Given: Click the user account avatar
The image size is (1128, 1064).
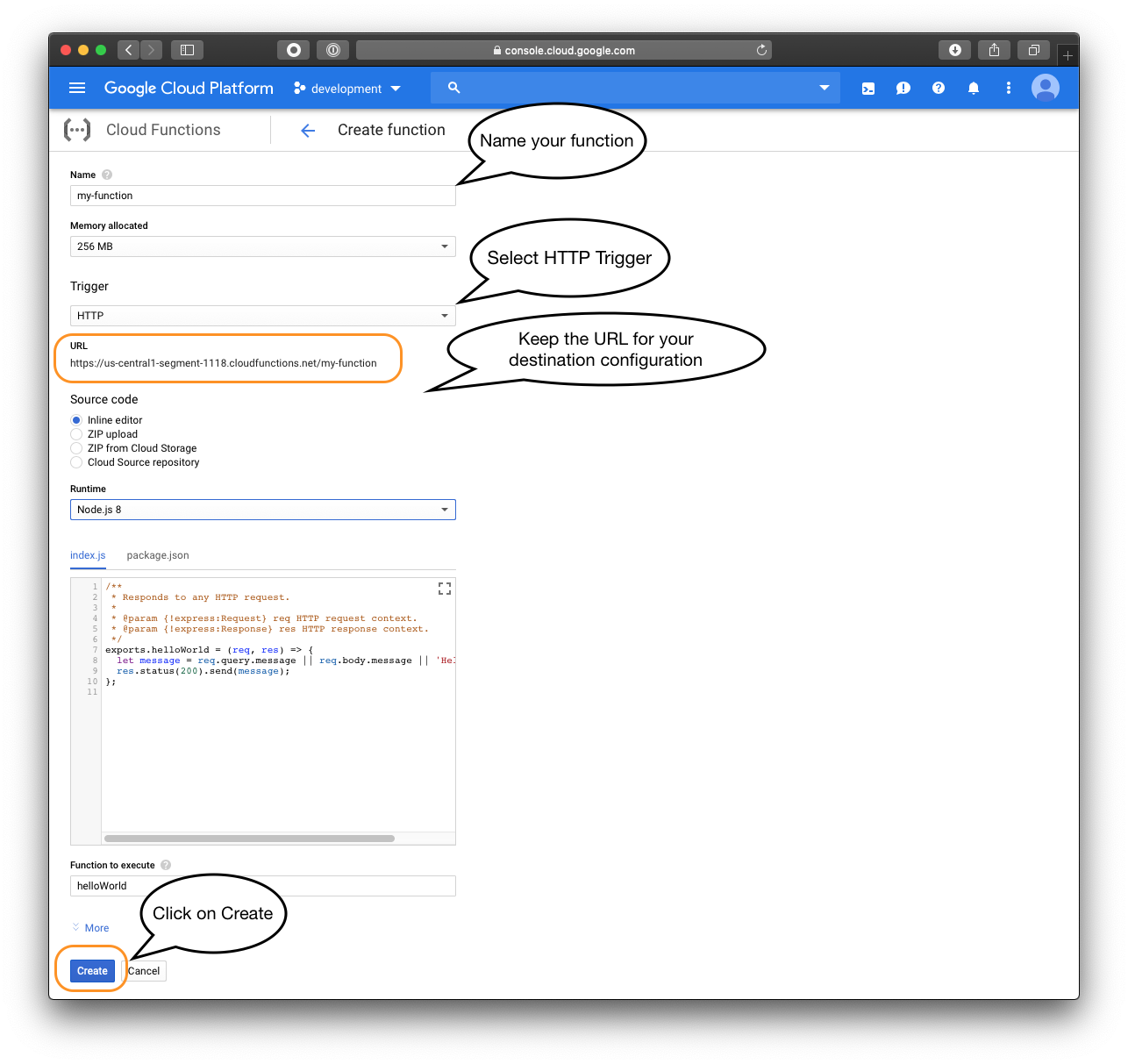Looking at the screenshot, I should [1045, 88].
